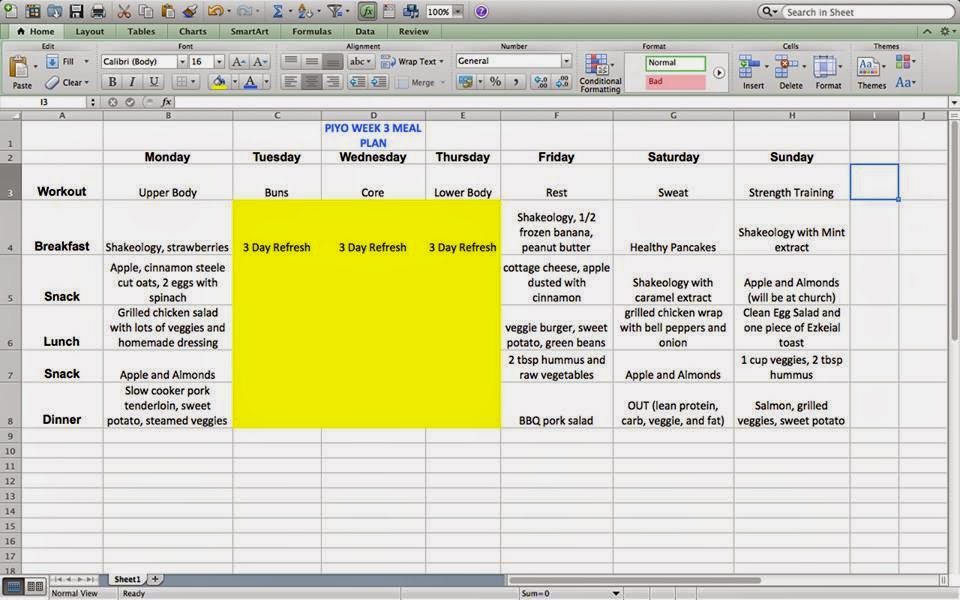Create a new workbook from toolbar icon
Screen dimensions: 960x600
[10, 10]
